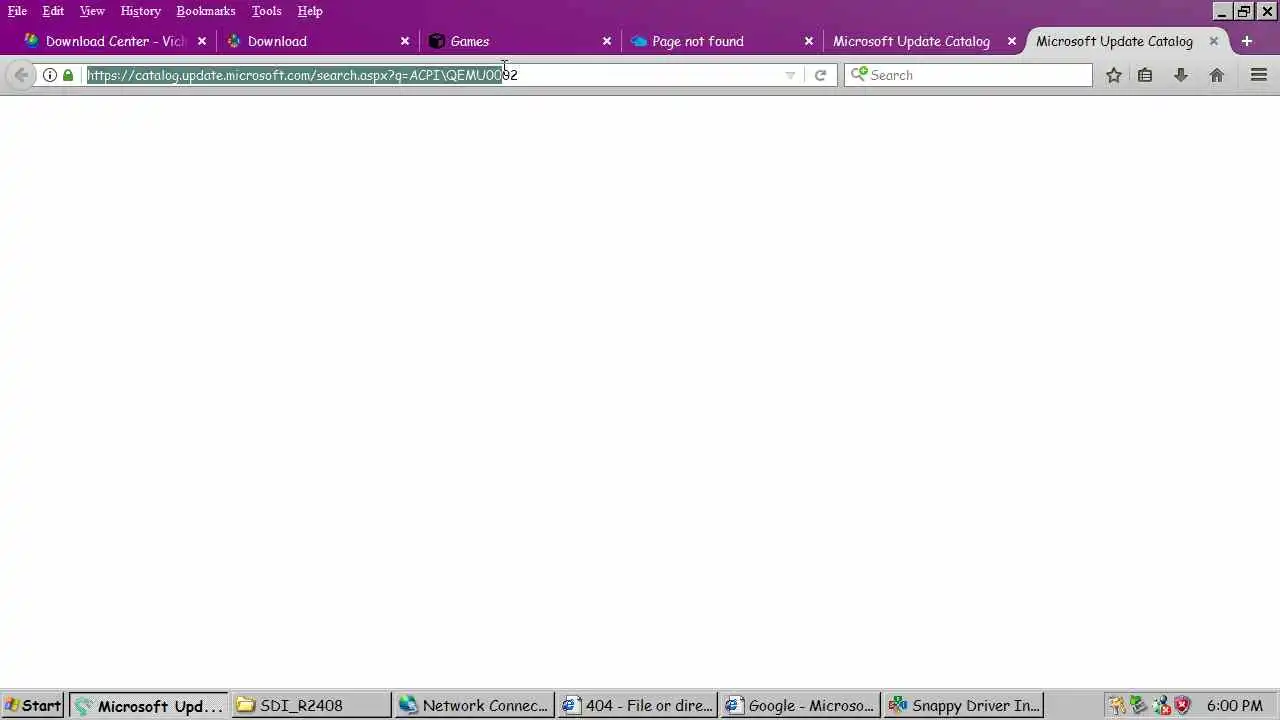Go back with the back arrow
1280x720 pixels.
(x=21, y=75)
